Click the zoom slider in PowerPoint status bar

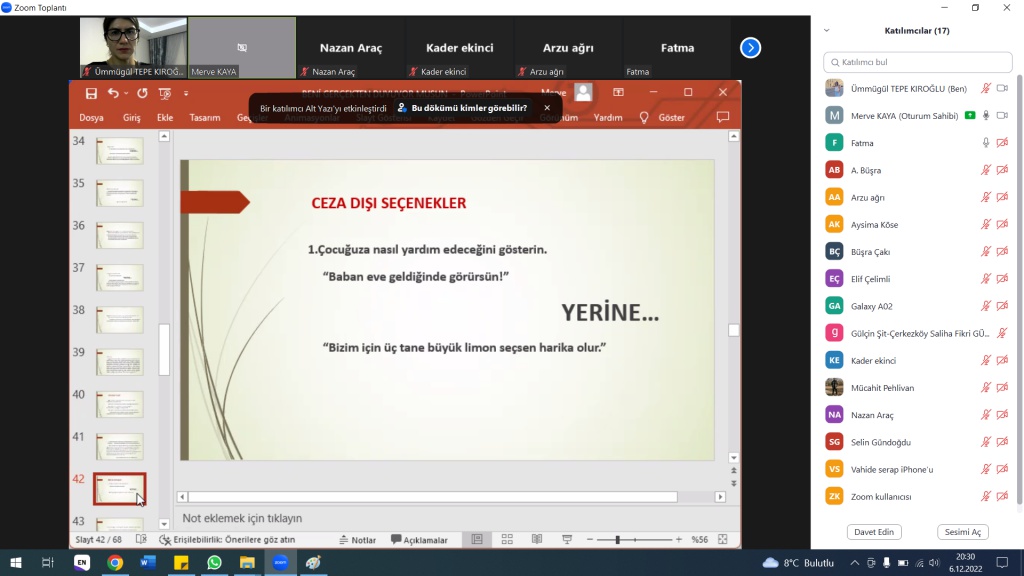pyautogui.click(x=617, y=540)
